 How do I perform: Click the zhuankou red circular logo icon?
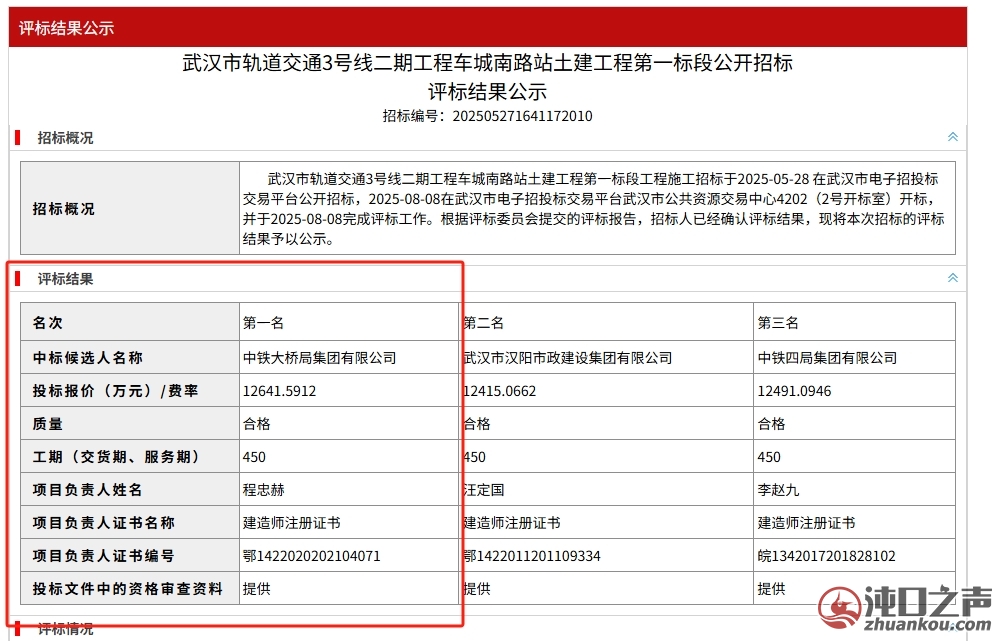click(839, 609)
